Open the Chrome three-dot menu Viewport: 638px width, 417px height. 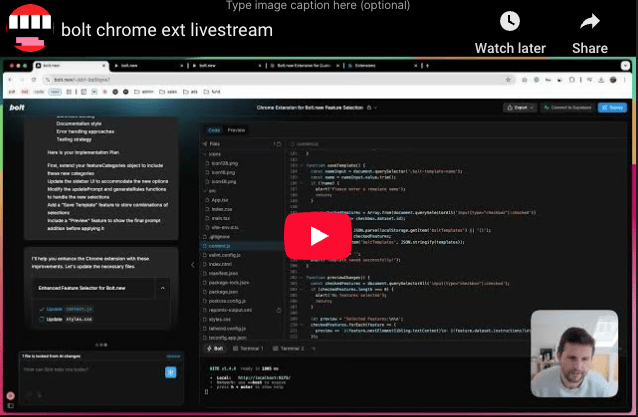coord(625,80)
